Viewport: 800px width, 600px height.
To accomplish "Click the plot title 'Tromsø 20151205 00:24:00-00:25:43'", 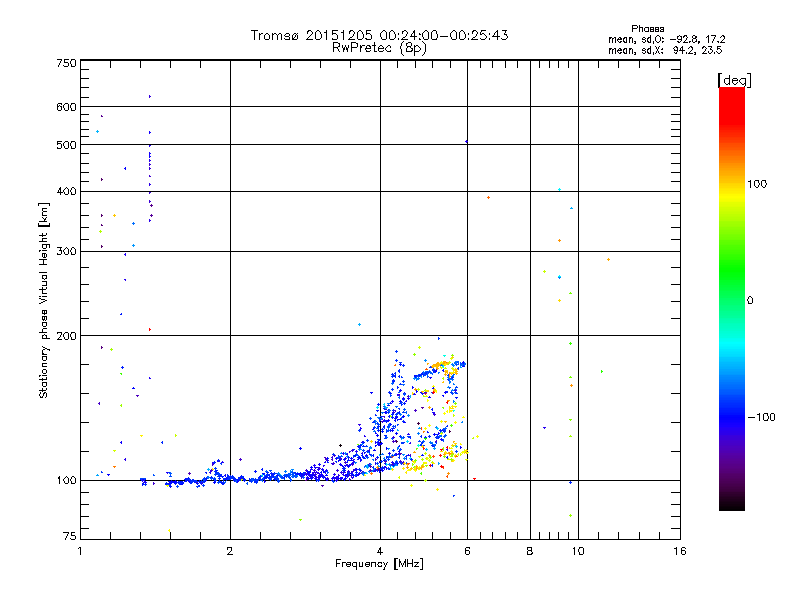I will [x=379, y=35].
